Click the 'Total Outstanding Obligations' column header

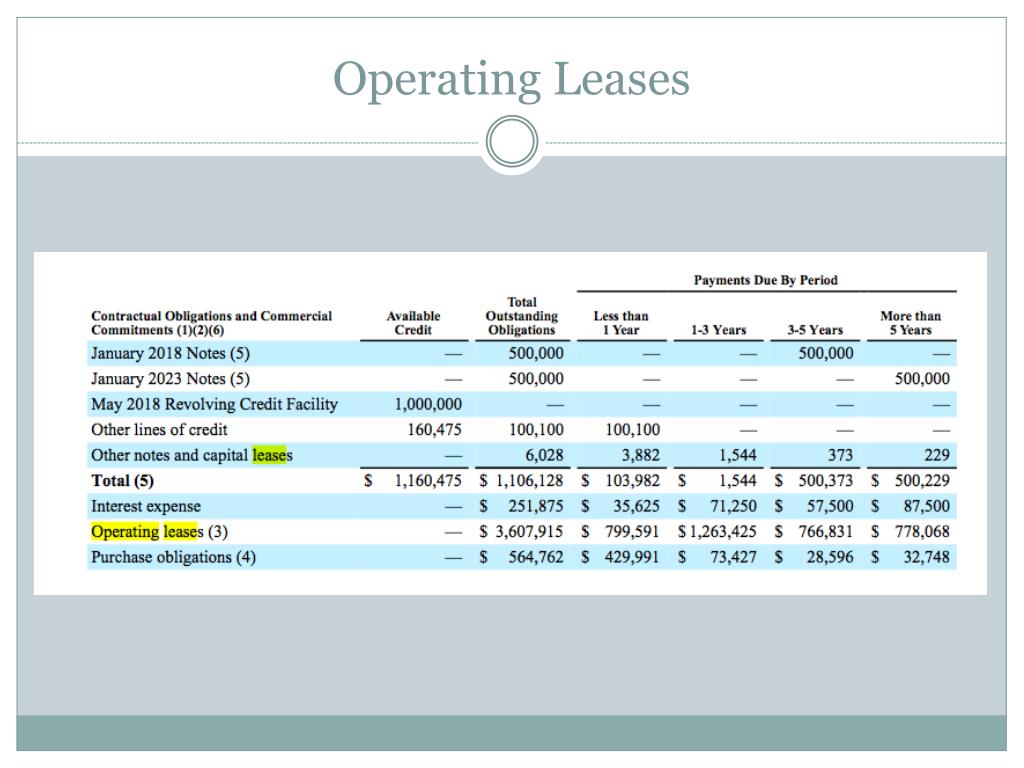[522, 316]
